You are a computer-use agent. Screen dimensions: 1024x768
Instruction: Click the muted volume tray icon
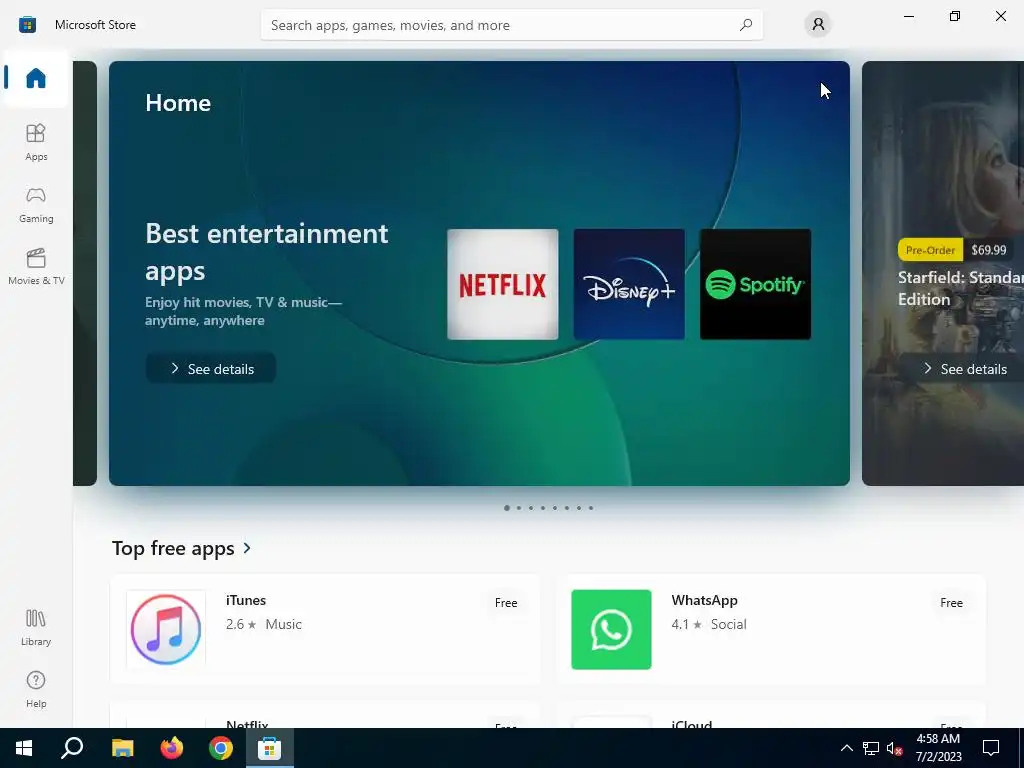[x=894, y=748]
